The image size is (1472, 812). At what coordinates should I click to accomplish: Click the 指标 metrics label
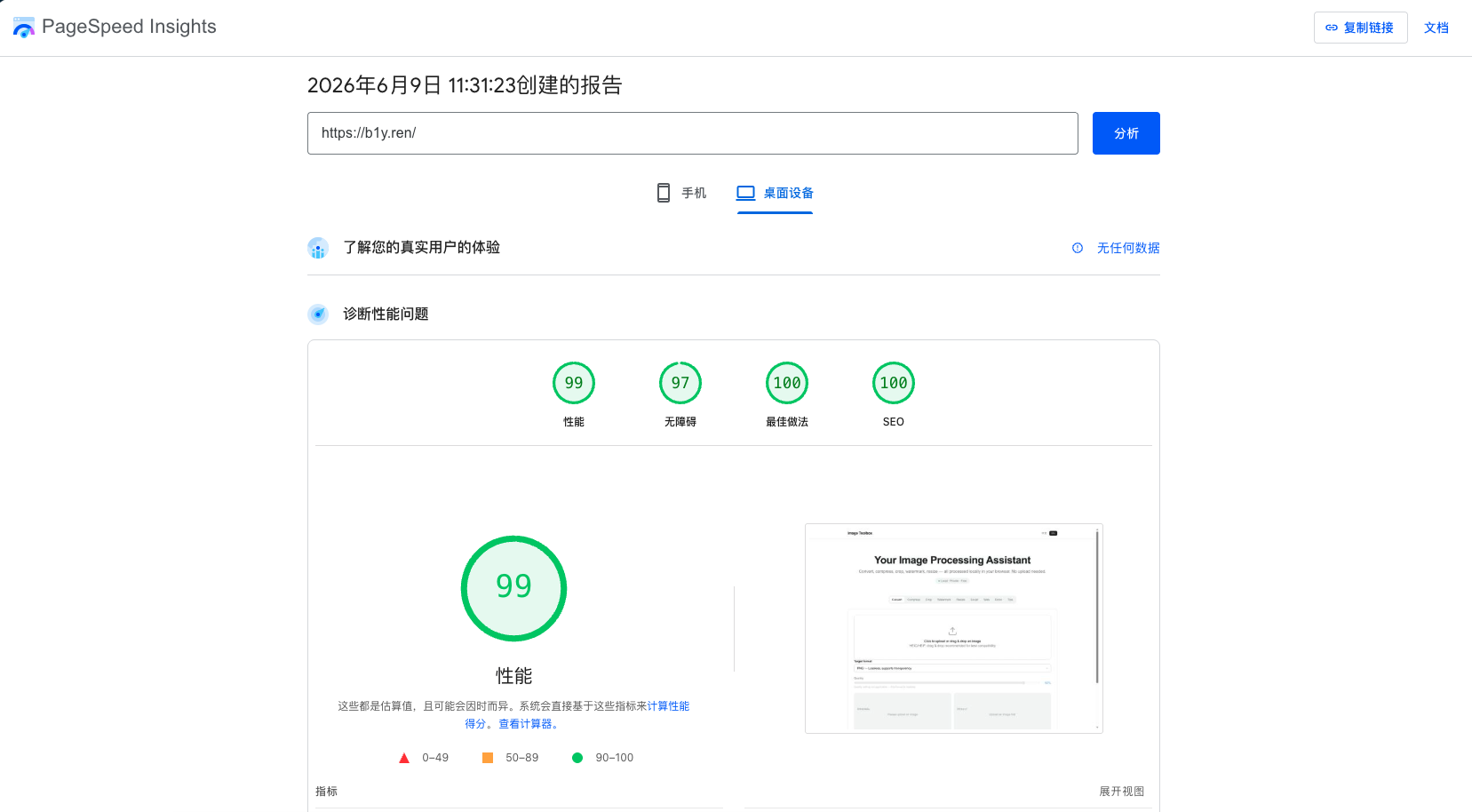[x=326, y=792]
